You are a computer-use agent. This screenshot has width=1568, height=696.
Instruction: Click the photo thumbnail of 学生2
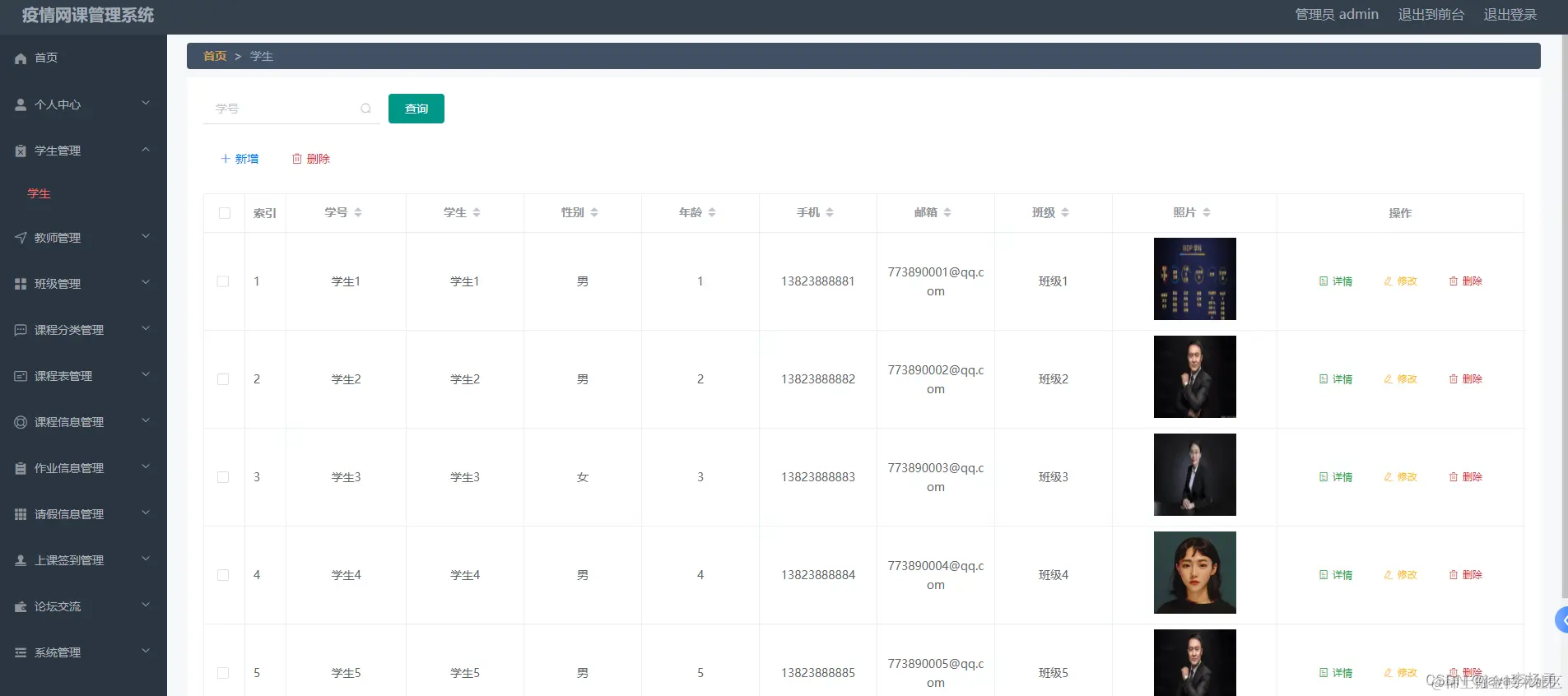(1195, 377)
